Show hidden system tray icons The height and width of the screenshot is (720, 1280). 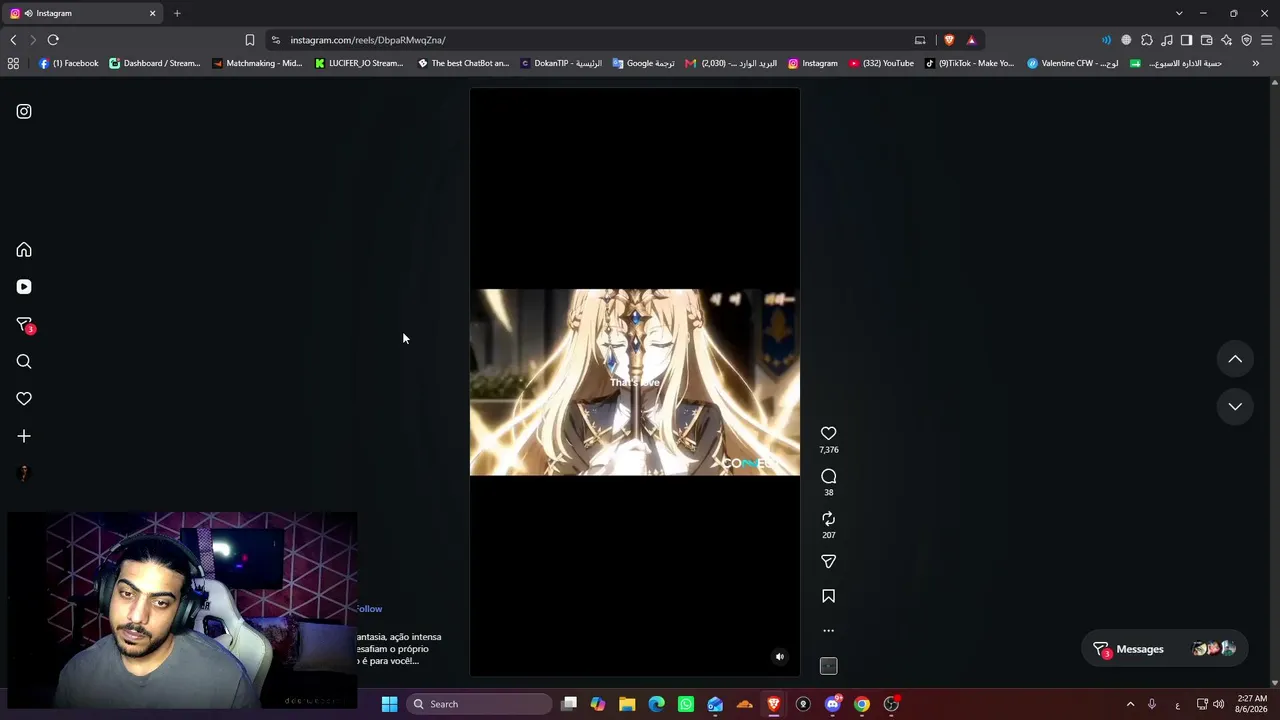[1130, 704]
